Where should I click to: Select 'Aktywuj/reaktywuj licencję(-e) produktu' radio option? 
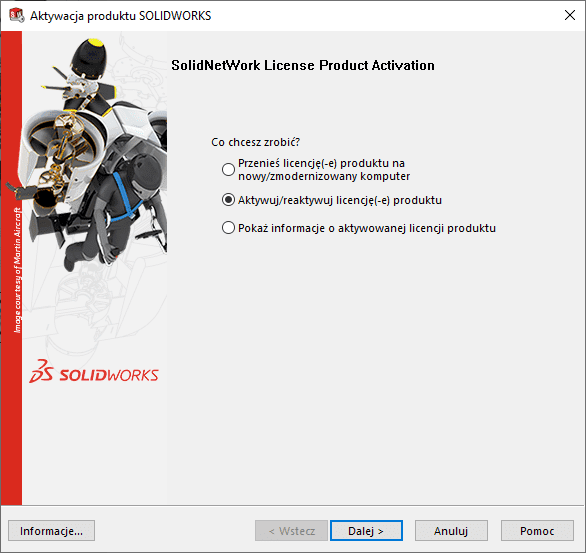click(x=228, y=200)
